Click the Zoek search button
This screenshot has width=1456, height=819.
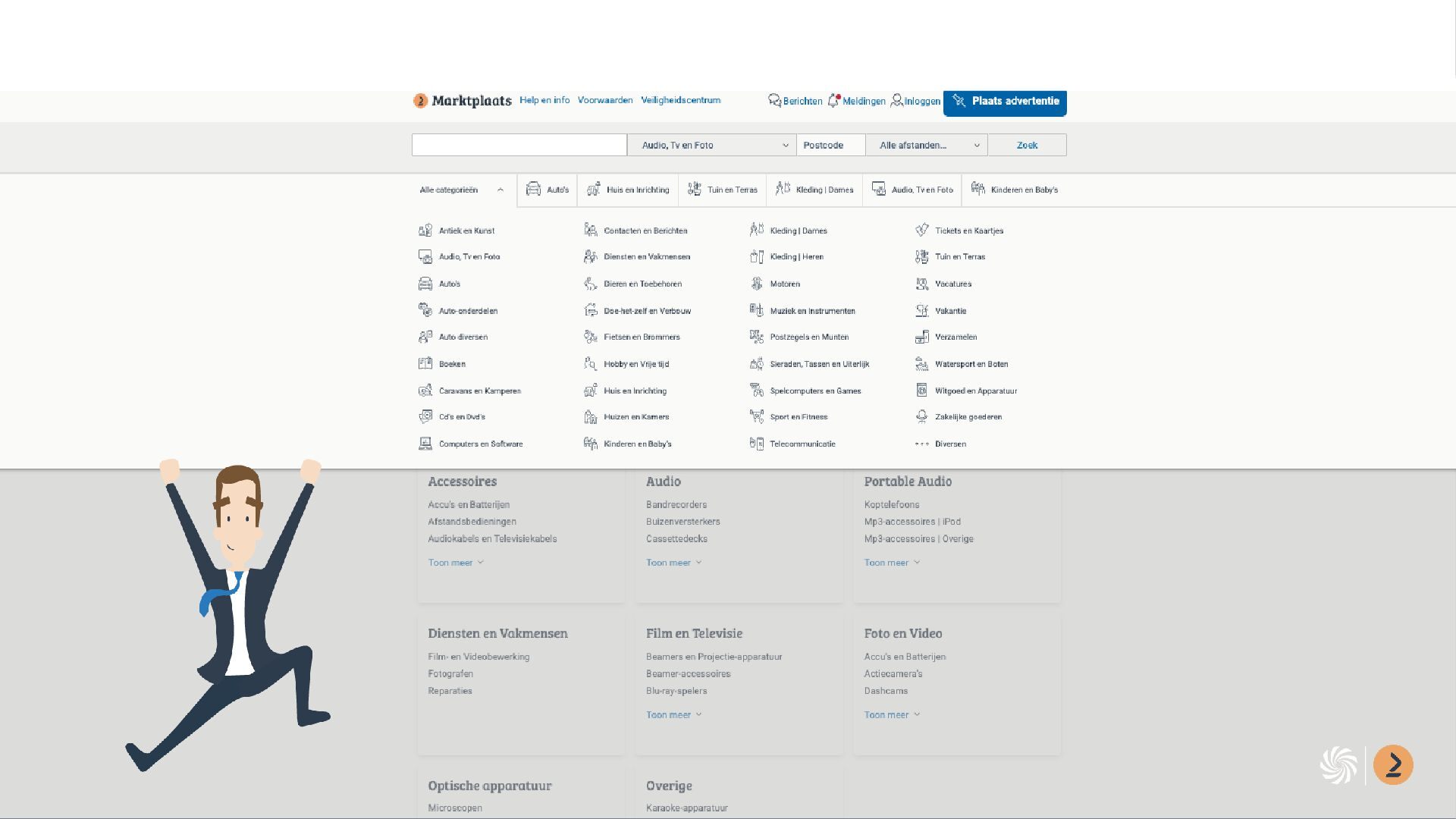pyautogui.click(x=1027, y=145)
